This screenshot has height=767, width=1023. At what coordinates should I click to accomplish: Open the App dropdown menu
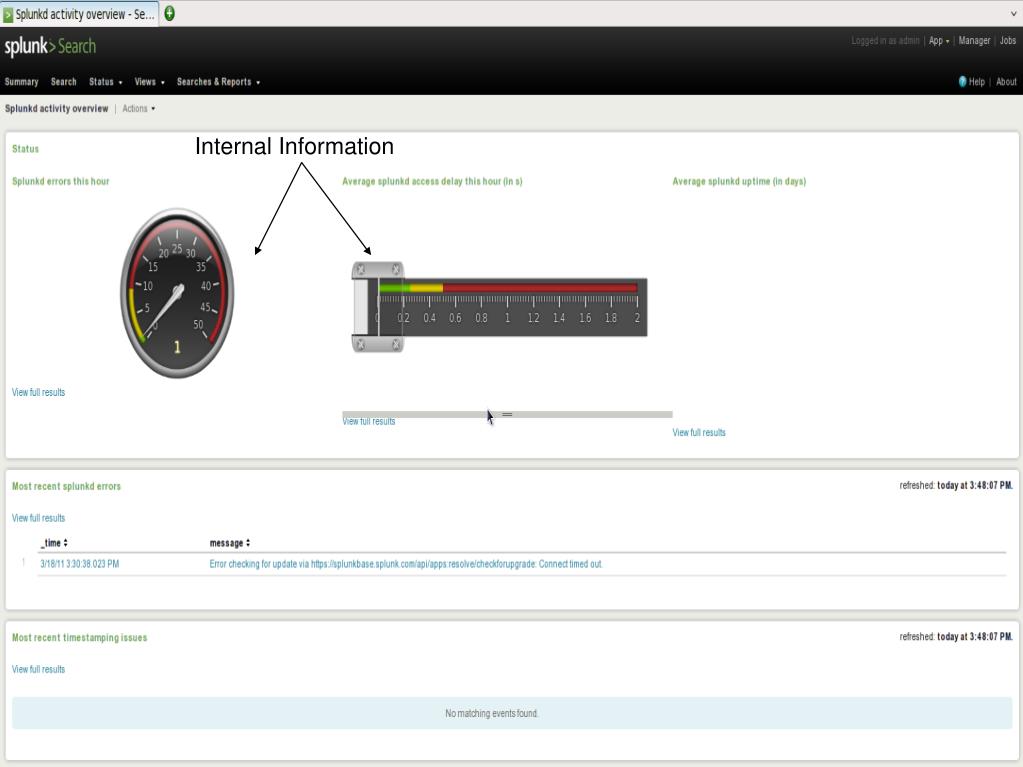[939, 40]
